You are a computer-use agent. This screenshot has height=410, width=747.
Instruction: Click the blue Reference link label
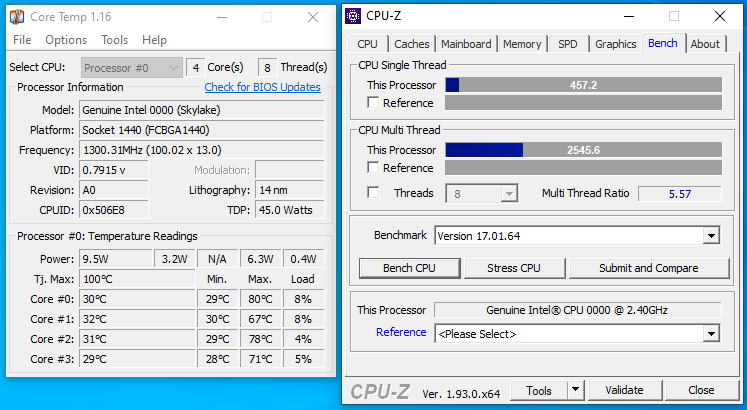click(x=401, y=333)
